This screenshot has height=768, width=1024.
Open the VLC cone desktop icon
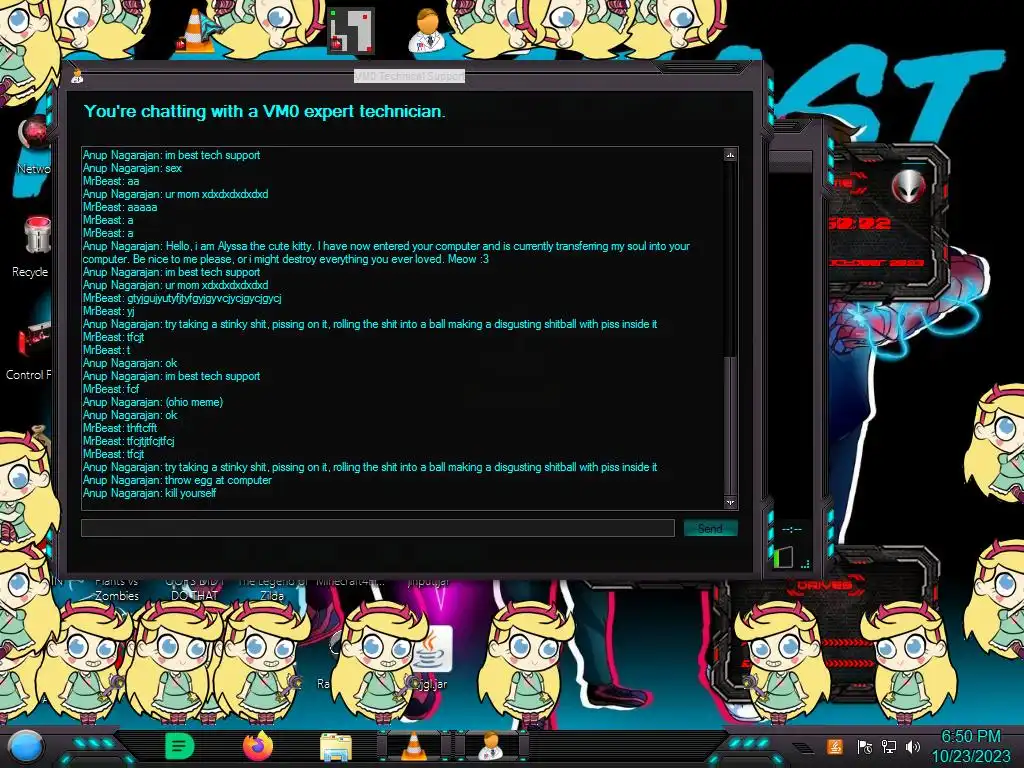tap(196, 31)
